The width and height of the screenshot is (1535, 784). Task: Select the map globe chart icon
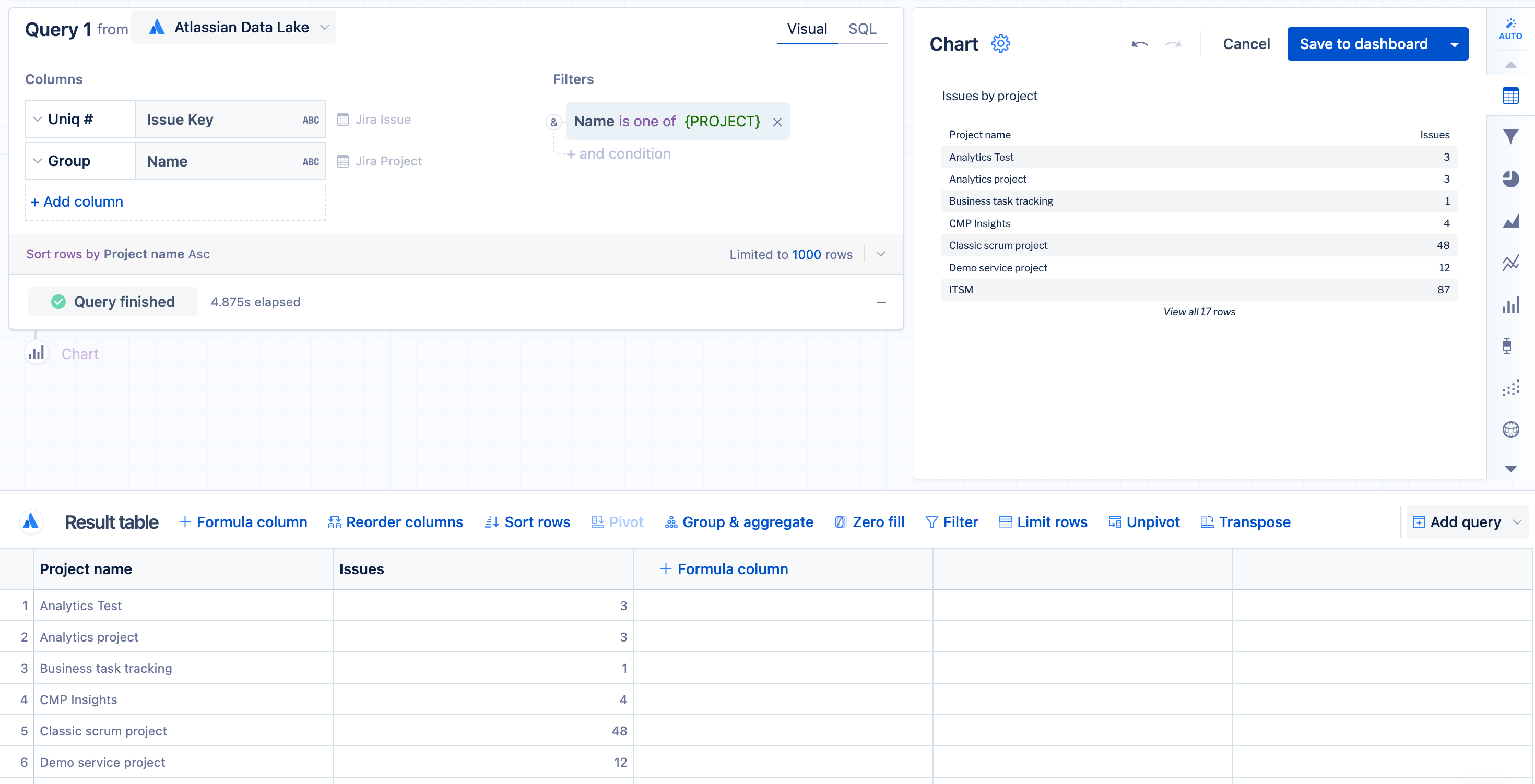click(1510, 430)
